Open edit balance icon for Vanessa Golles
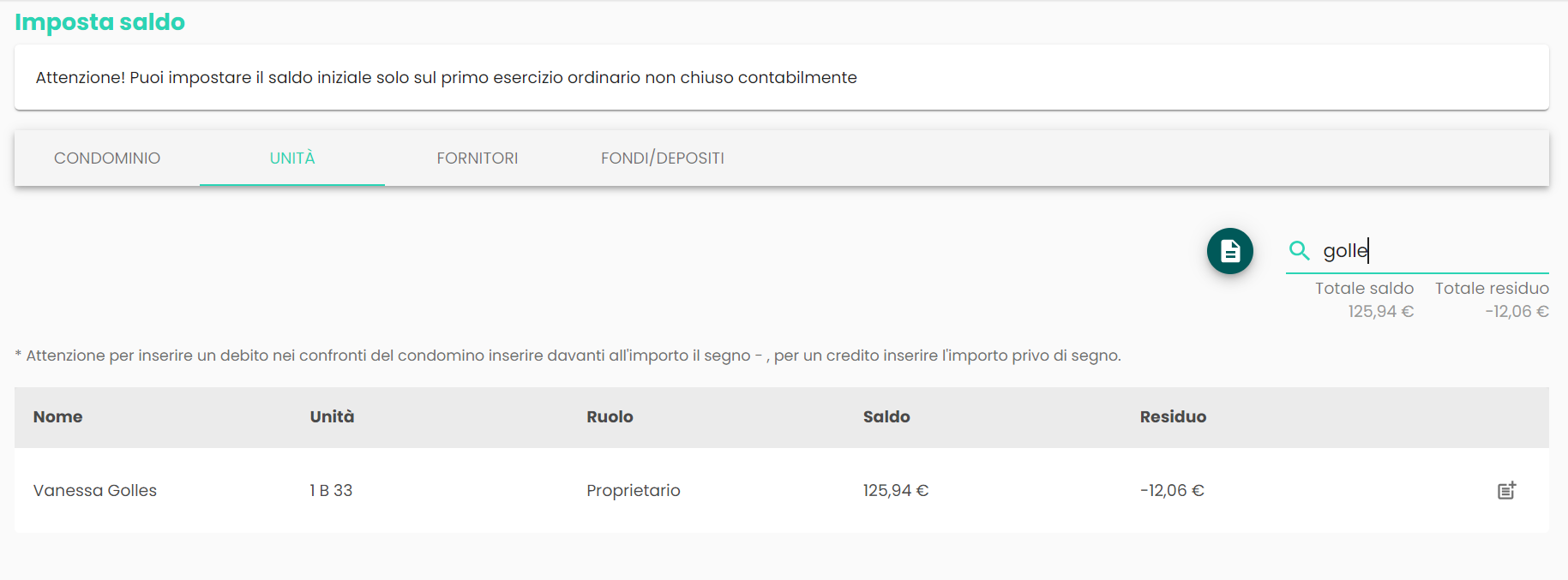 pyautogui.click(x=1506, y=490)
